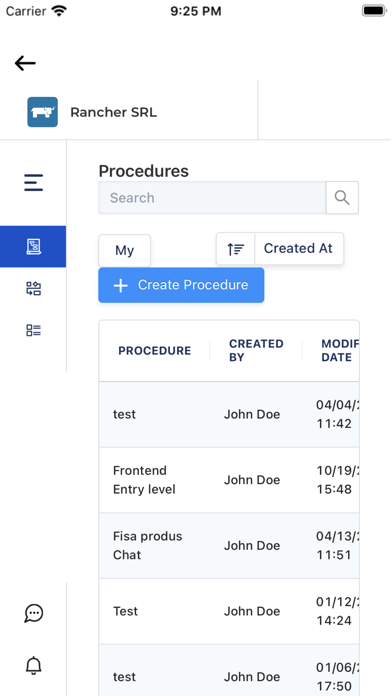Click the 04/04 11:42 date cell
Image resolution: width=392 pixels, height=696 pixels.
337,414
